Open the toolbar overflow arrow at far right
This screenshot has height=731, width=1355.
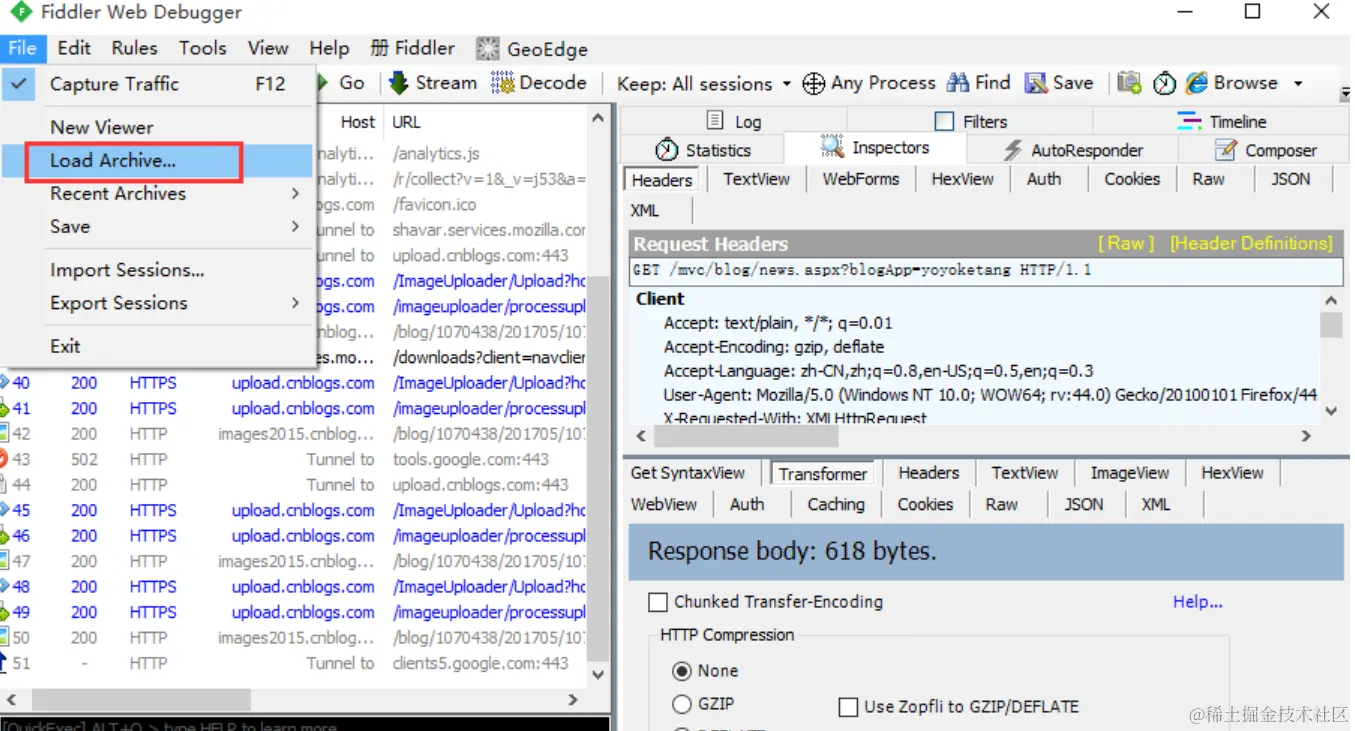click(1345, 93)
